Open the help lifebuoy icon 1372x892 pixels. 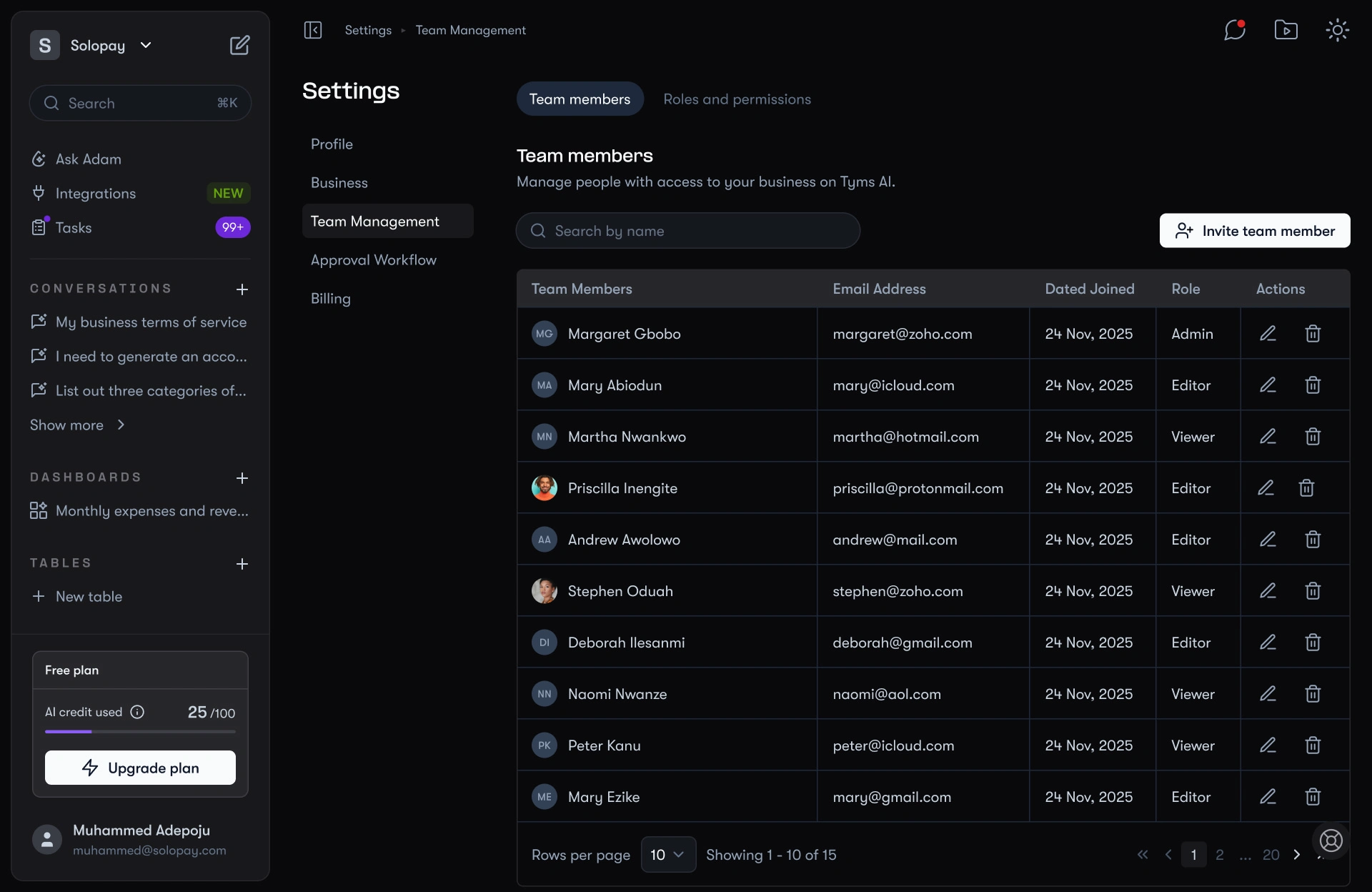coord(1331,841)
